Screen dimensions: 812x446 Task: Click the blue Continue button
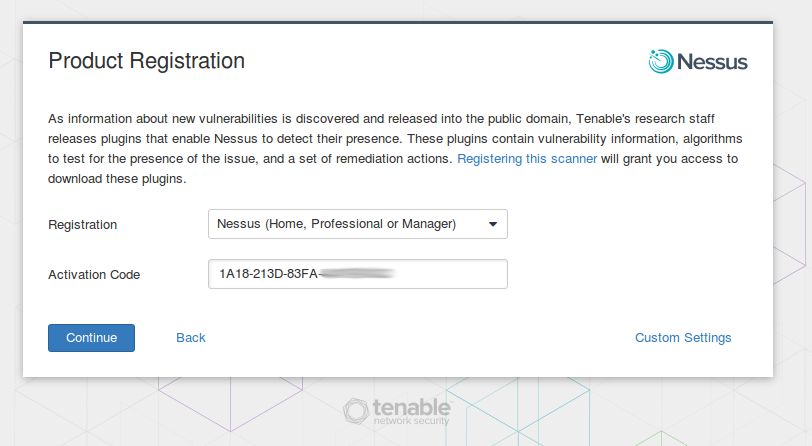(92, 338)
